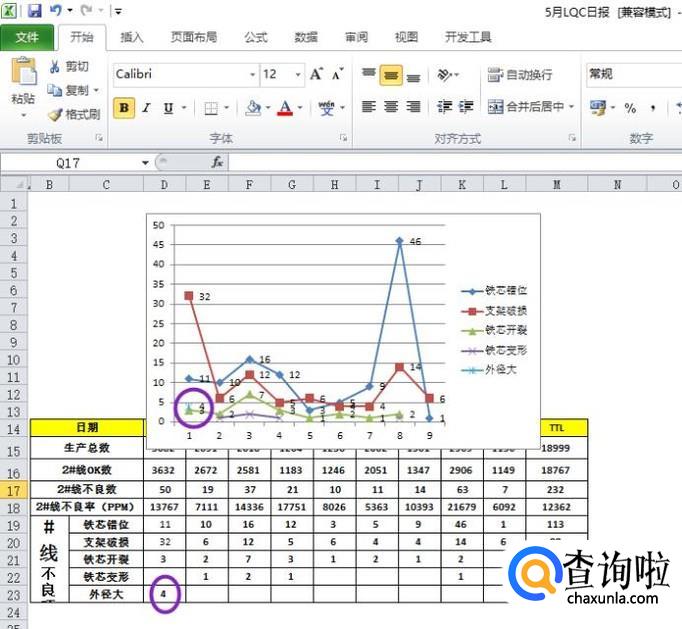
Task: Click the accounting number format icon
Action: 598,107
